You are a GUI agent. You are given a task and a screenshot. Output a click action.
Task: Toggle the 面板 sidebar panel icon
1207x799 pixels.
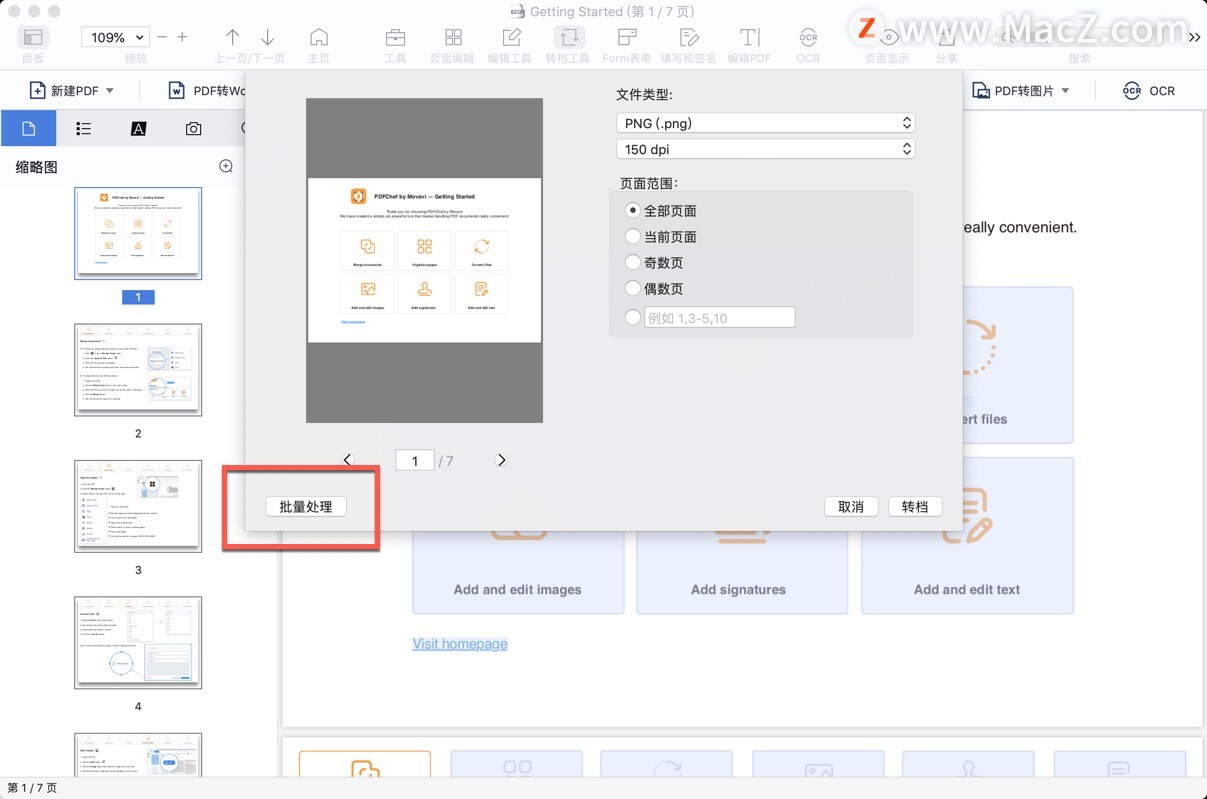(x=33, y=38)
